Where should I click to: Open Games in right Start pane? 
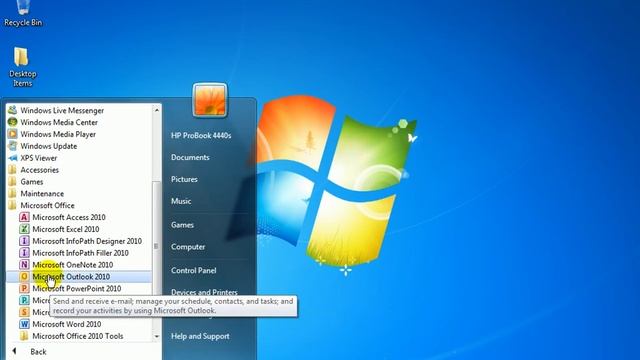182,225
